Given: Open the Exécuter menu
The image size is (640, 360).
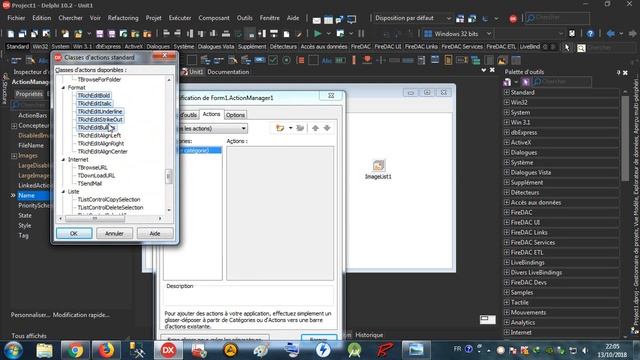Looking at the screenshot, I should 180,18.
